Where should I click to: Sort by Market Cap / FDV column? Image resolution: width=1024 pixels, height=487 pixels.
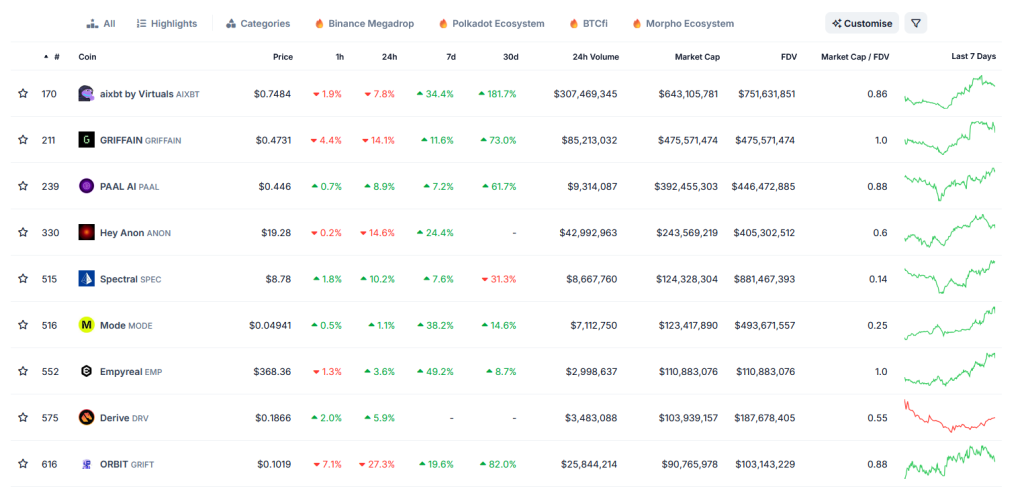tap(855, 57)
